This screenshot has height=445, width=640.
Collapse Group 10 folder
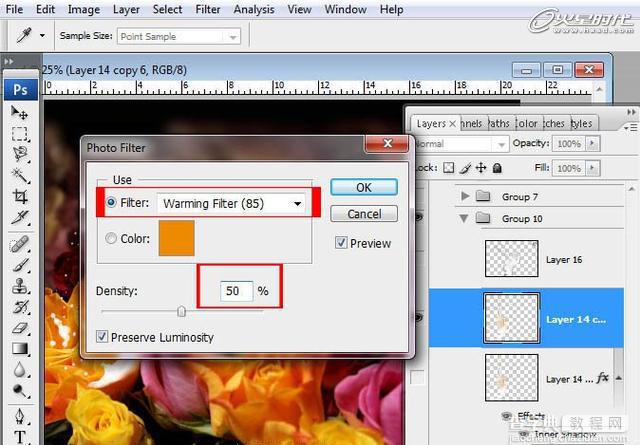tap(464, 218)
